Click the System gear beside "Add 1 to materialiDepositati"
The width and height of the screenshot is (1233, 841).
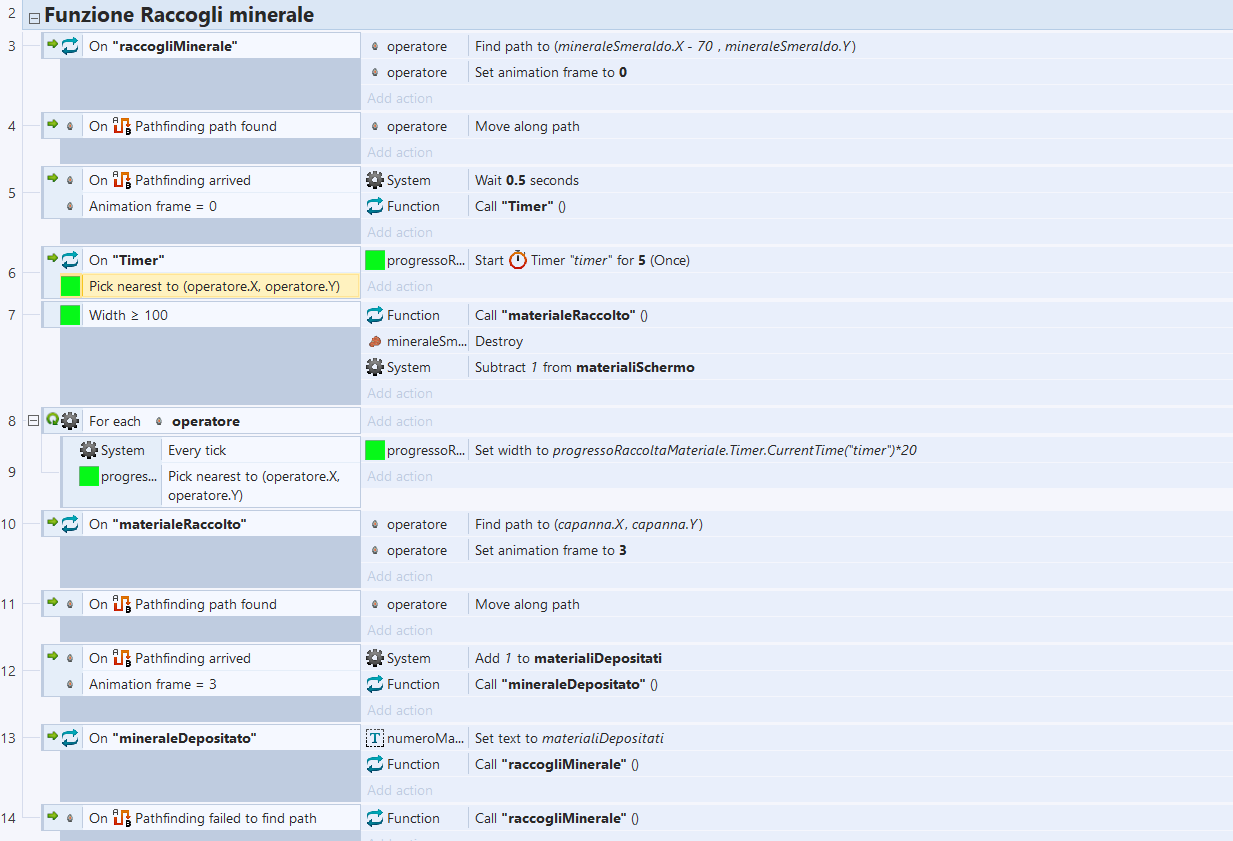pyautogui.click(x=375, y=658)
